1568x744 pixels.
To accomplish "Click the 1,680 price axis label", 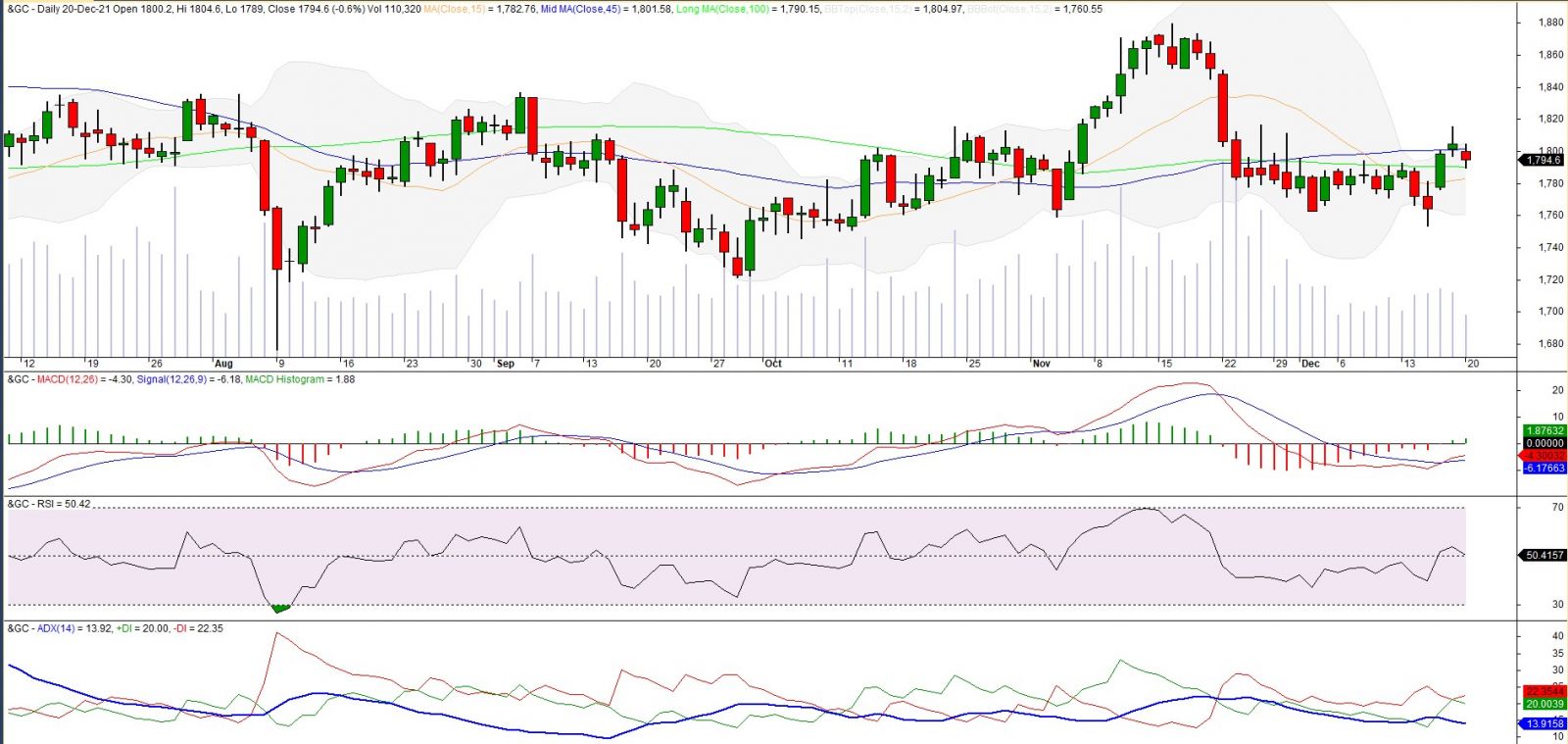I will point(1550,344).
